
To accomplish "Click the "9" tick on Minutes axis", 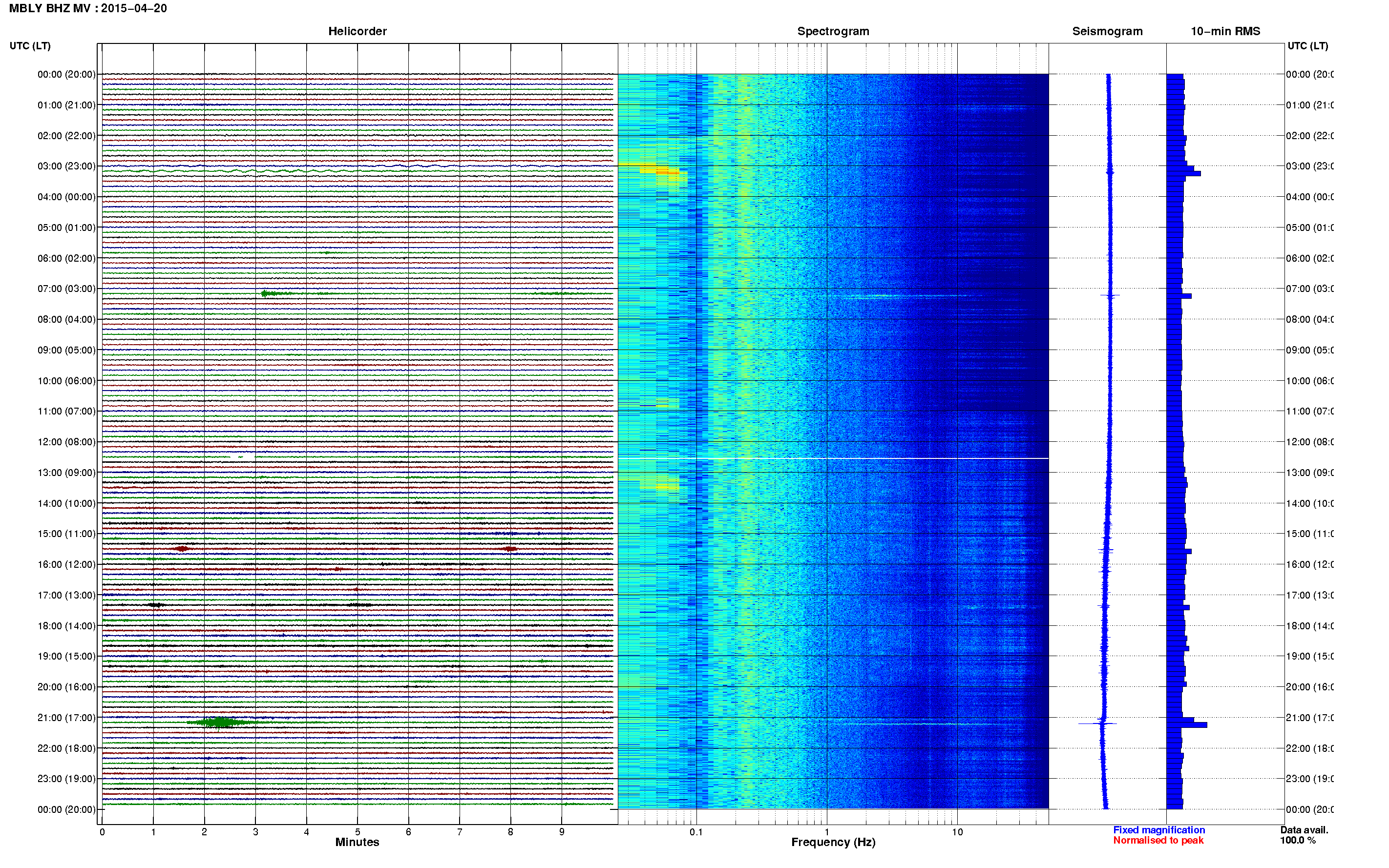I will click(562, 832).
